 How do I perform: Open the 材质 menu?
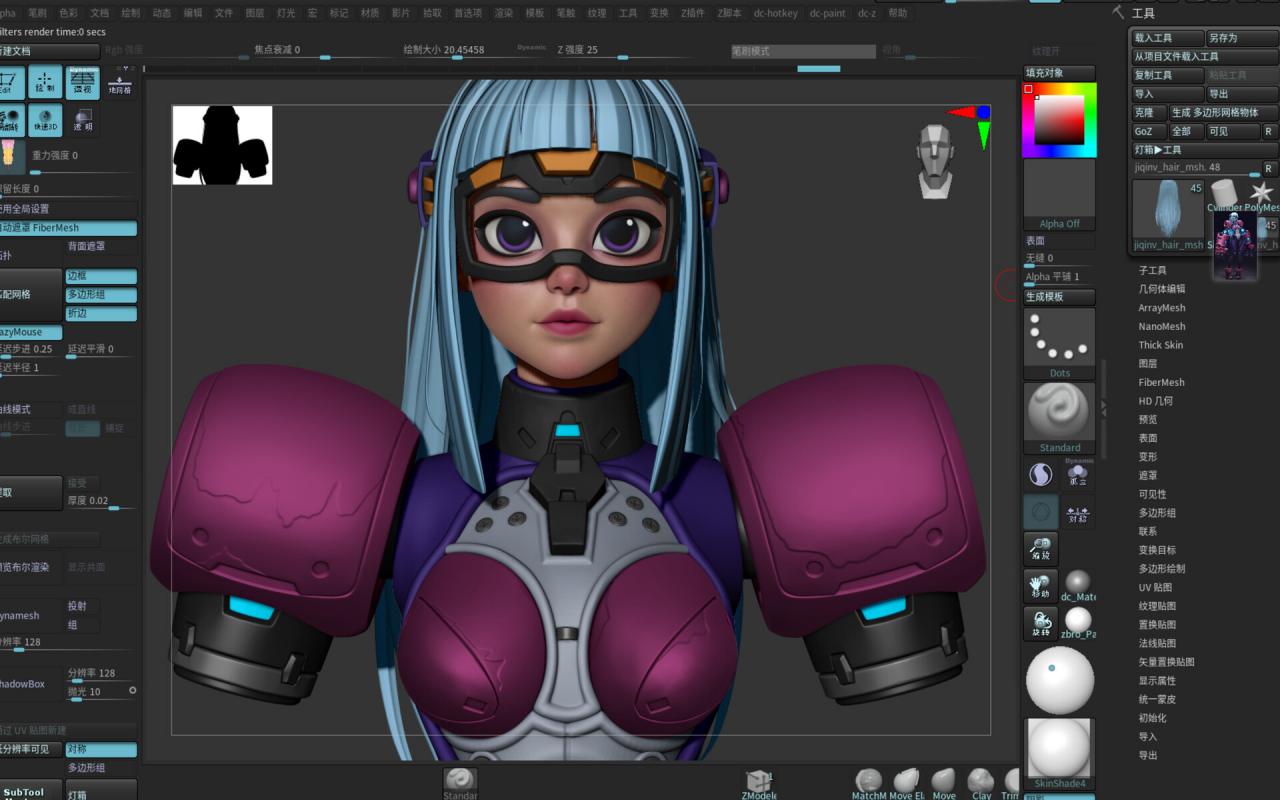tap(370, 13)
